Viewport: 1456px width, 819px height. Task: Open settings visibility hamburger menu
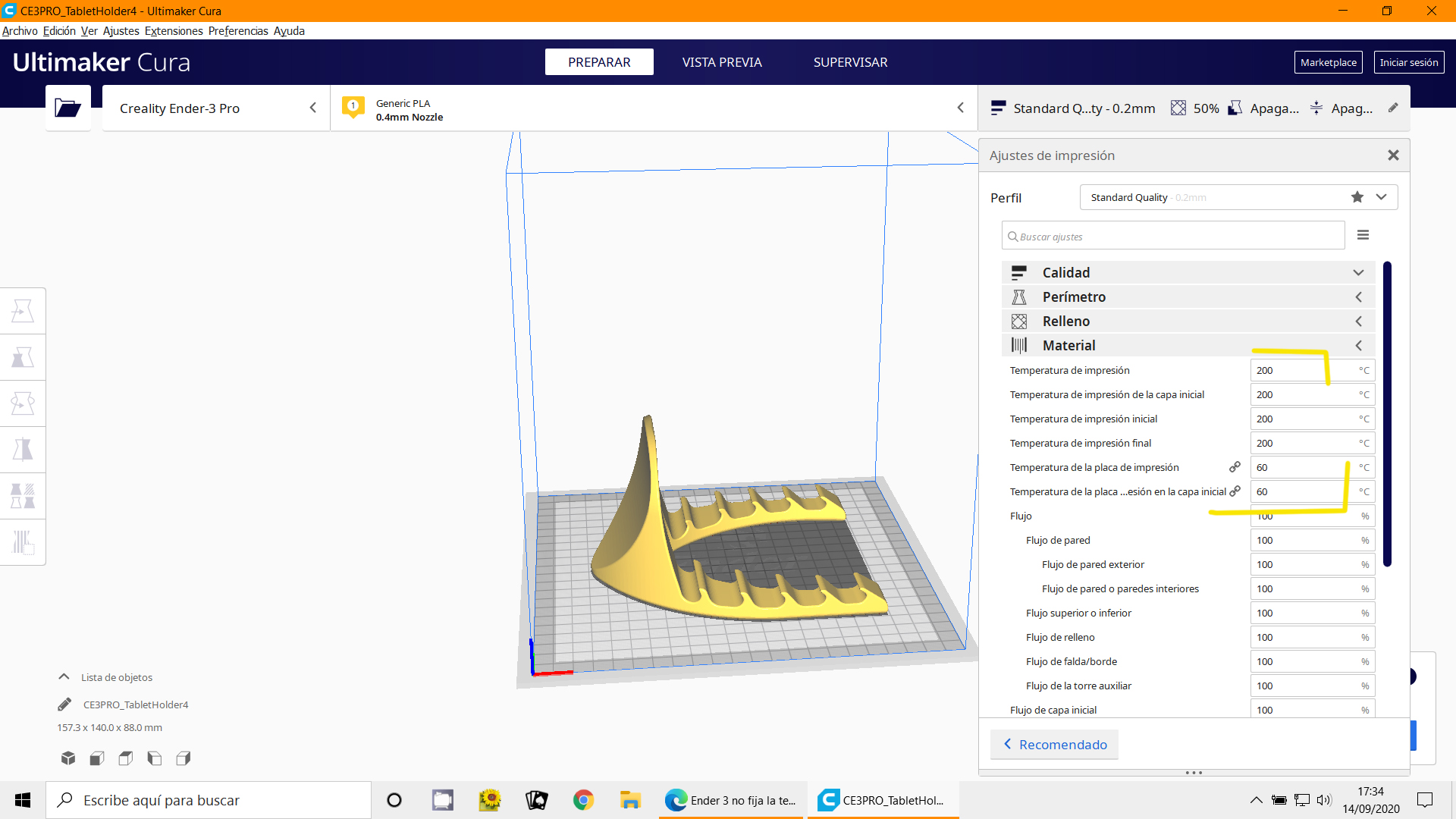click(x=1363, y=235)
